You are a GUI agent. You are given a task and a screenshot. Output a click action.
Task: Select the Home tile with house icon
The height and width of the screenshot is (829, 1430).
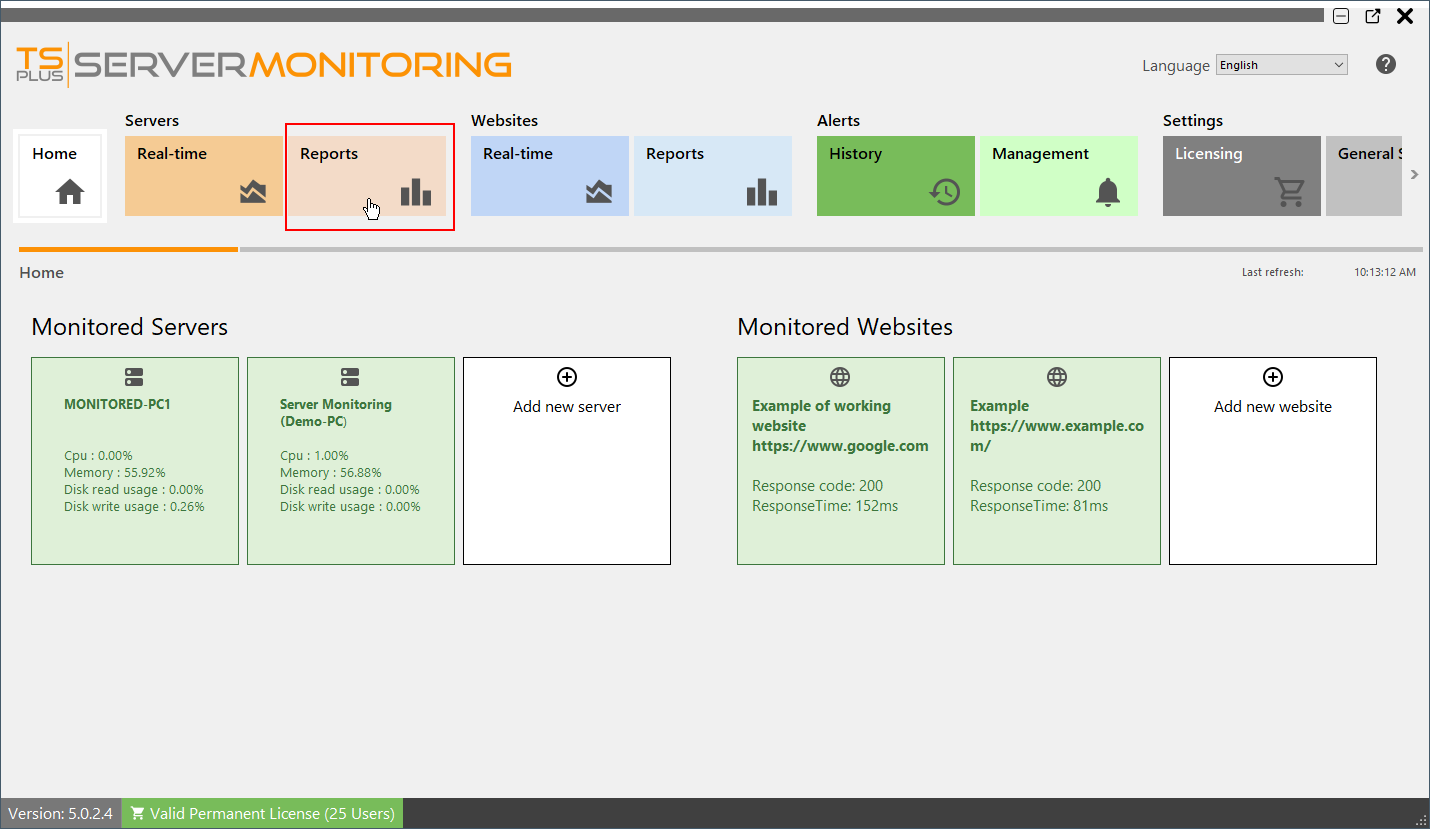tap(60, 176)
